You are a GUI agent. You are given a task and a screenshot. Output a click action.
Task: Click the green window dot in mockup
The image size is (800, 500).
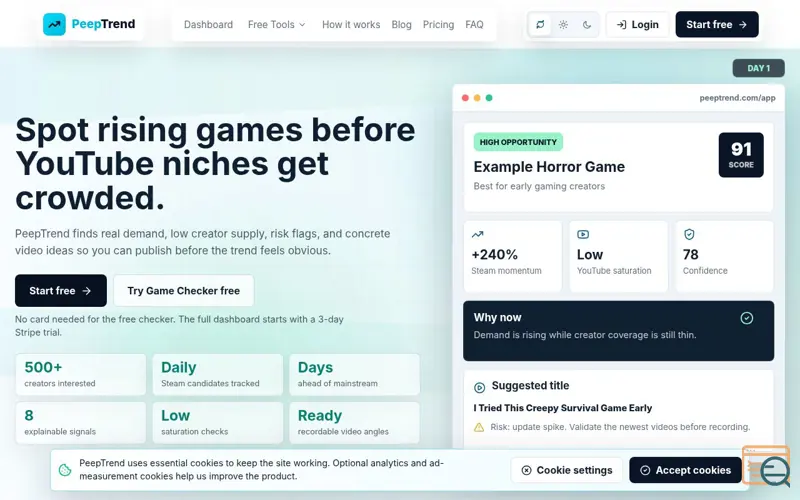point(489,98)
